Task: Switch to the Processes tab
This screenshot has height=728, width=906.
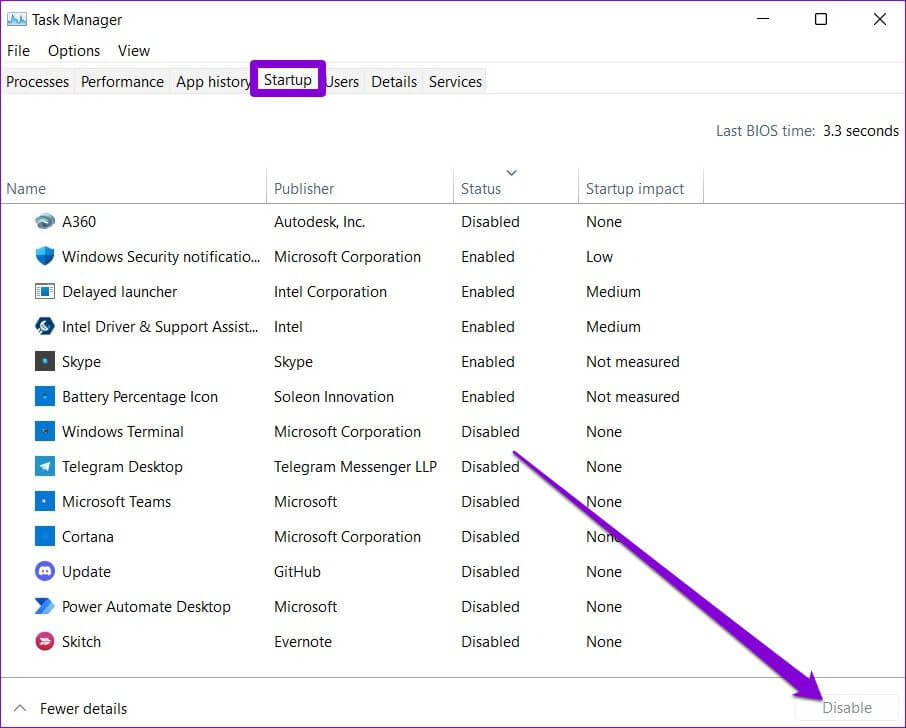Action: pos(38,81)
